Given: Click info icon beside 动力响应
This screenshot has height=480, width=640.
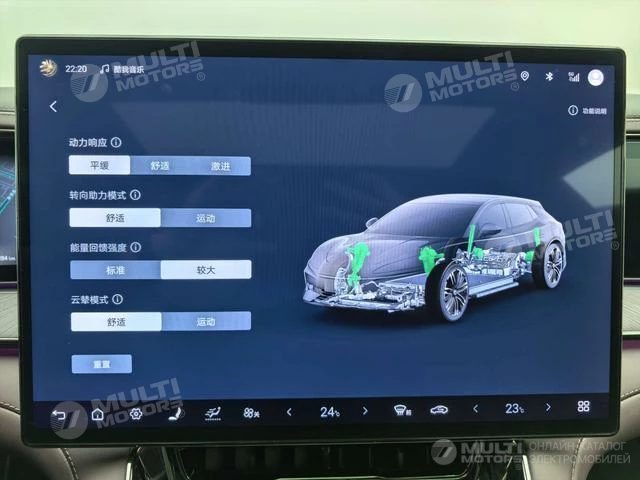Looking at the screenshot, I should 116,144.
